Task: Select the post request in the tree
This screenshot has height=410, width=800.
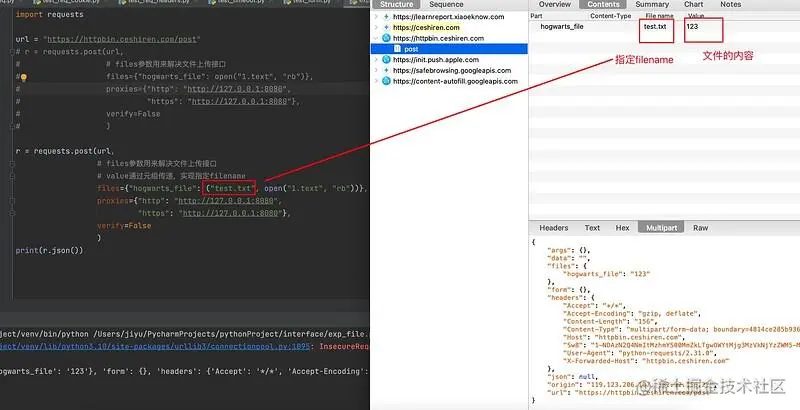Action: pos(449,49)
